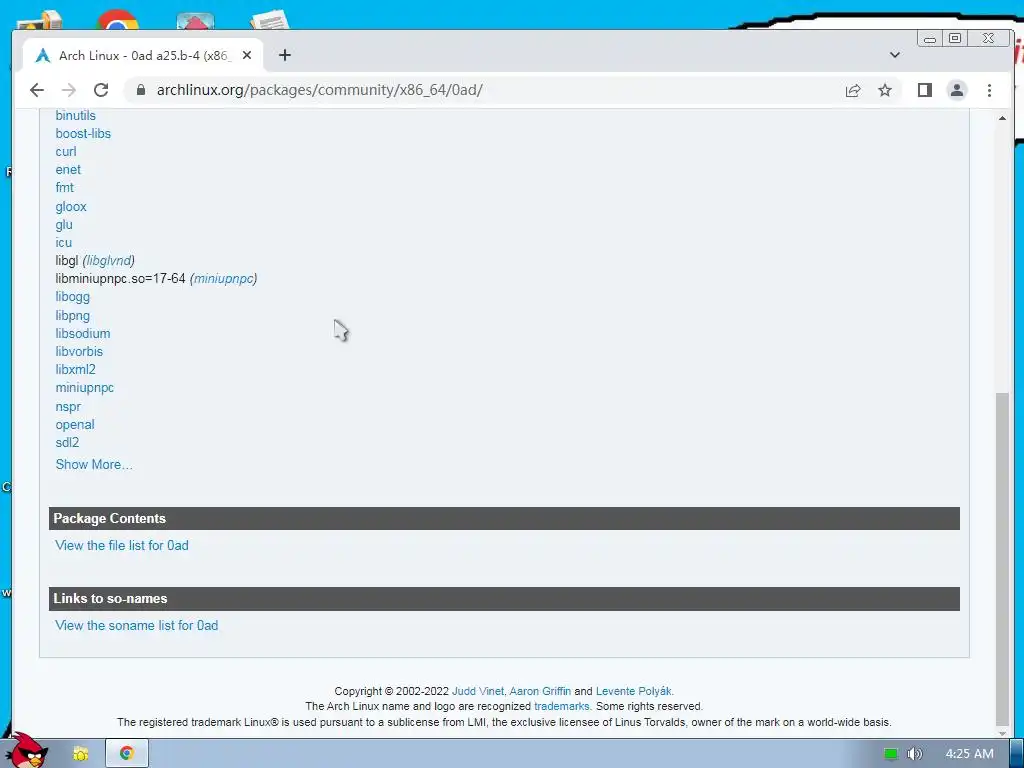Open the italic miniupnpc provider link
The image size is (1024, 768).
coord(223,279)
